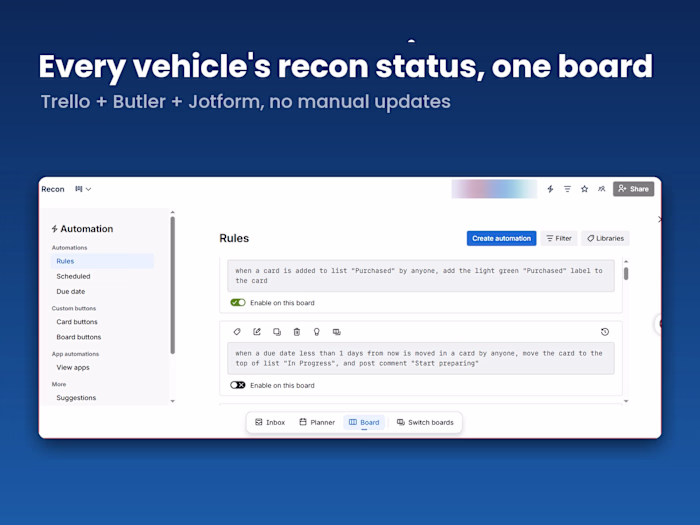The image size is (700, 525).
Task: Open Suggestions in the sidebar
Action: point(76,398)
